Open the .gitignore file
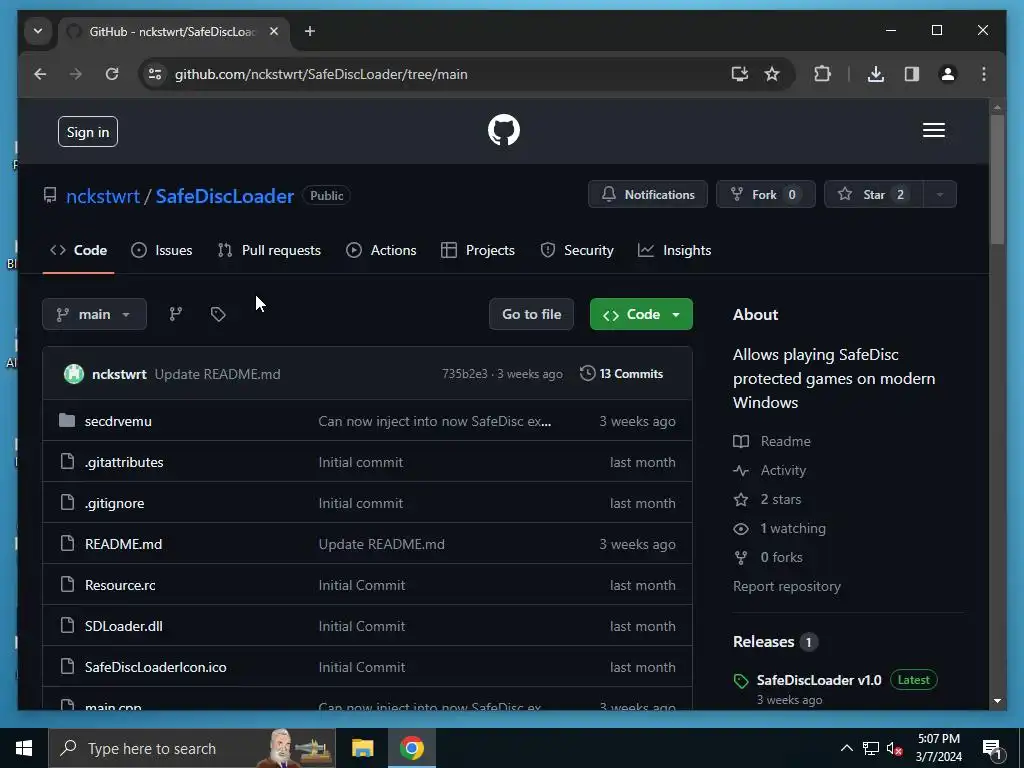This screenshot has width=1024, height=768. [114, 504]
